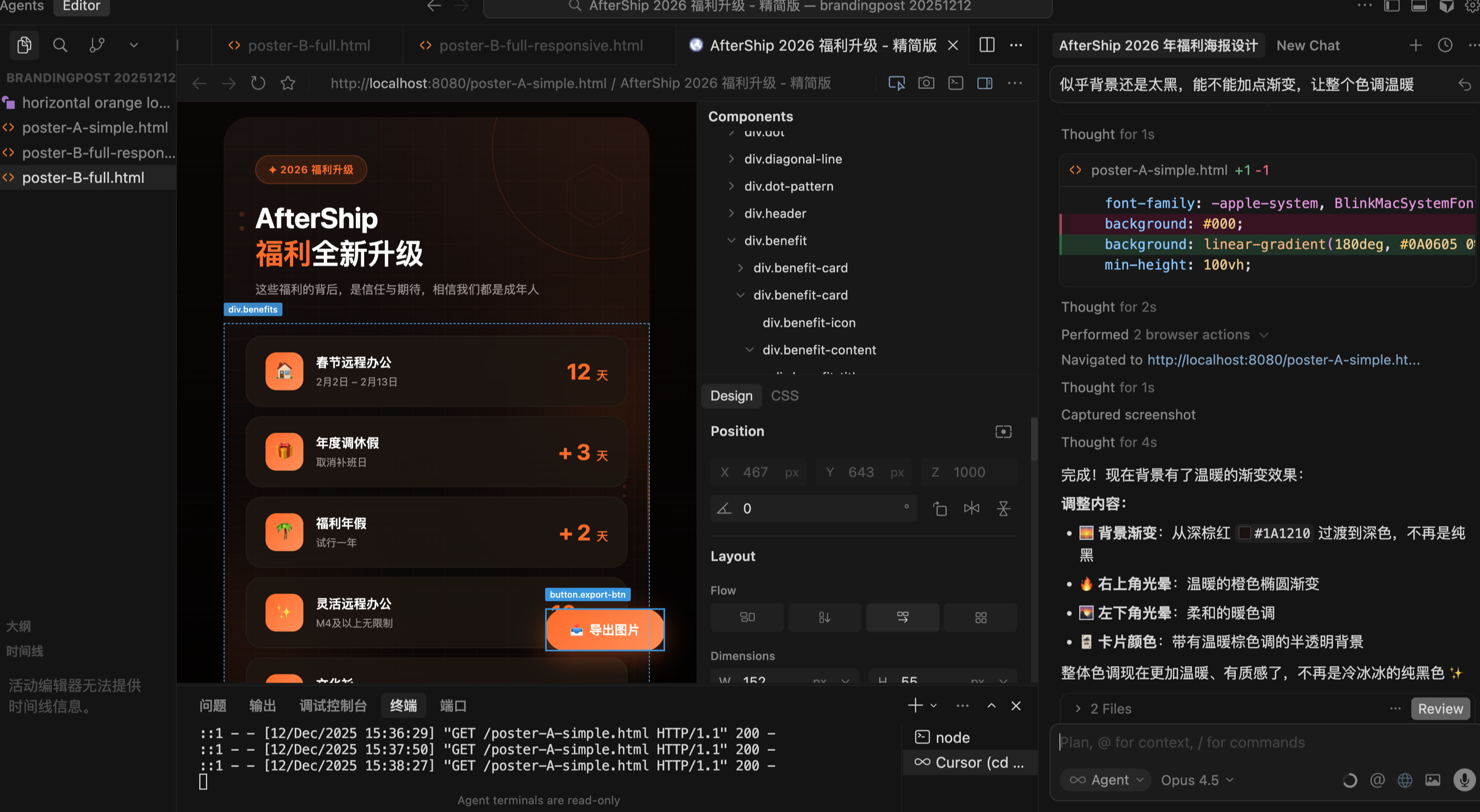
Task: Toggle flip horizontal in Position section
Action: (x=971, y=509)
